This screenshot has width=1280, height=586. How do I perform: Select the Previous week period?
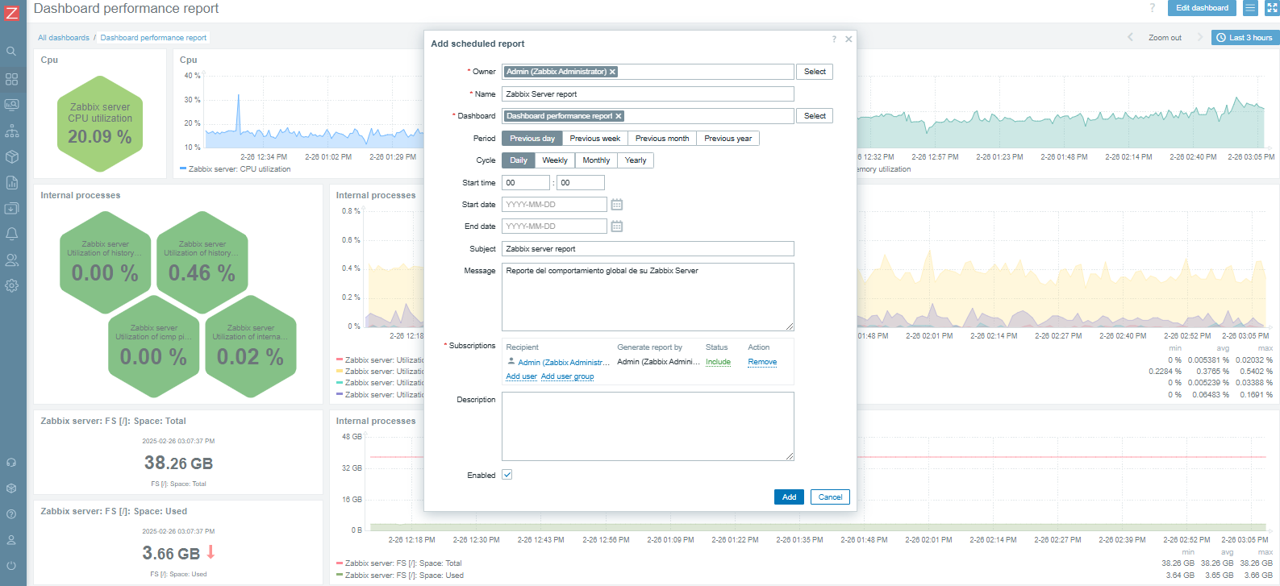click(595, 138)
